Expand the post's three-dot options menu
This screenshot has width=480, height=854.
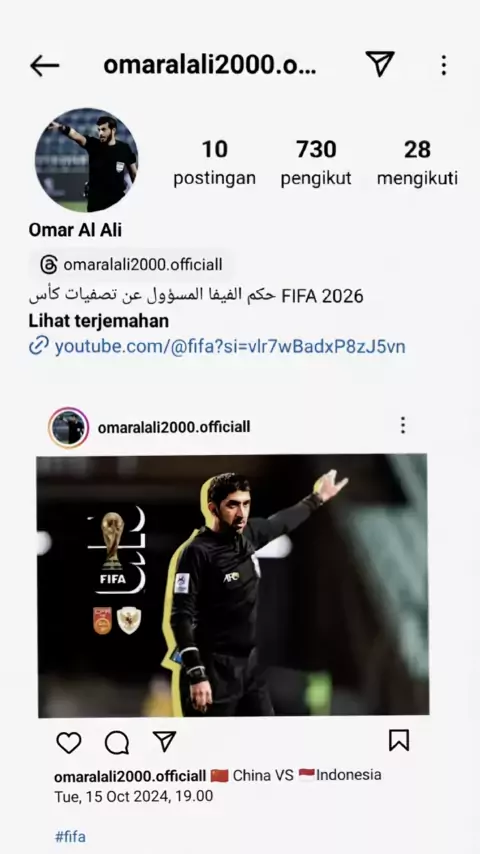403,425
